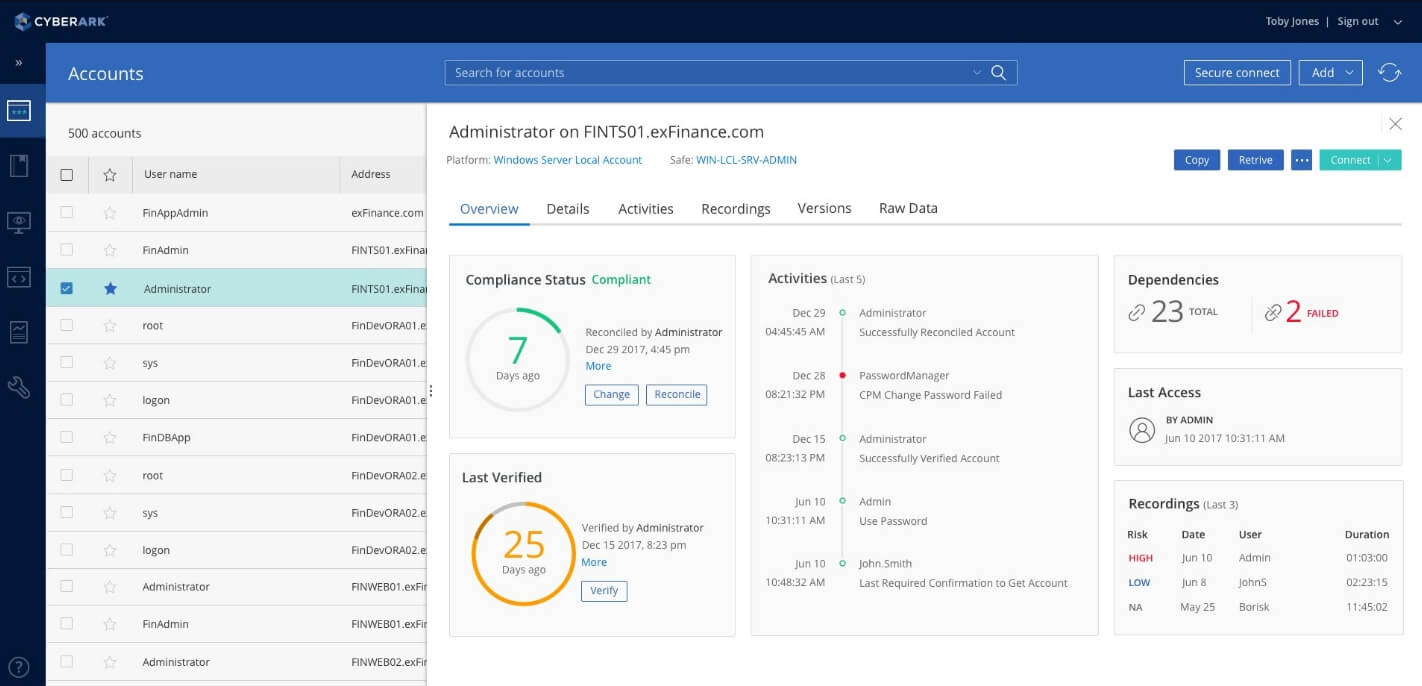Screen dimensions: 1422x686
Task: Open More link under Last Verified
Action: click(594, 562)
